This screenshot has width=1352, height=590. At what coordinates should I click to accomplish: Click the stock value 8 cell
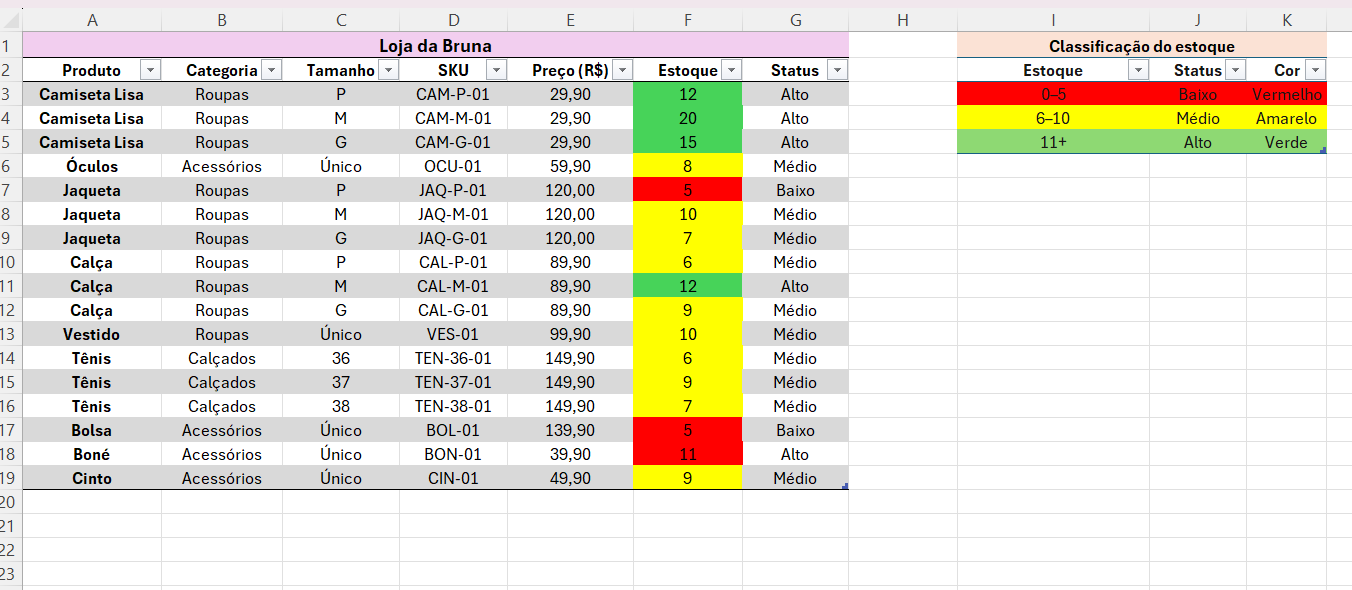(x=688, y=166)
